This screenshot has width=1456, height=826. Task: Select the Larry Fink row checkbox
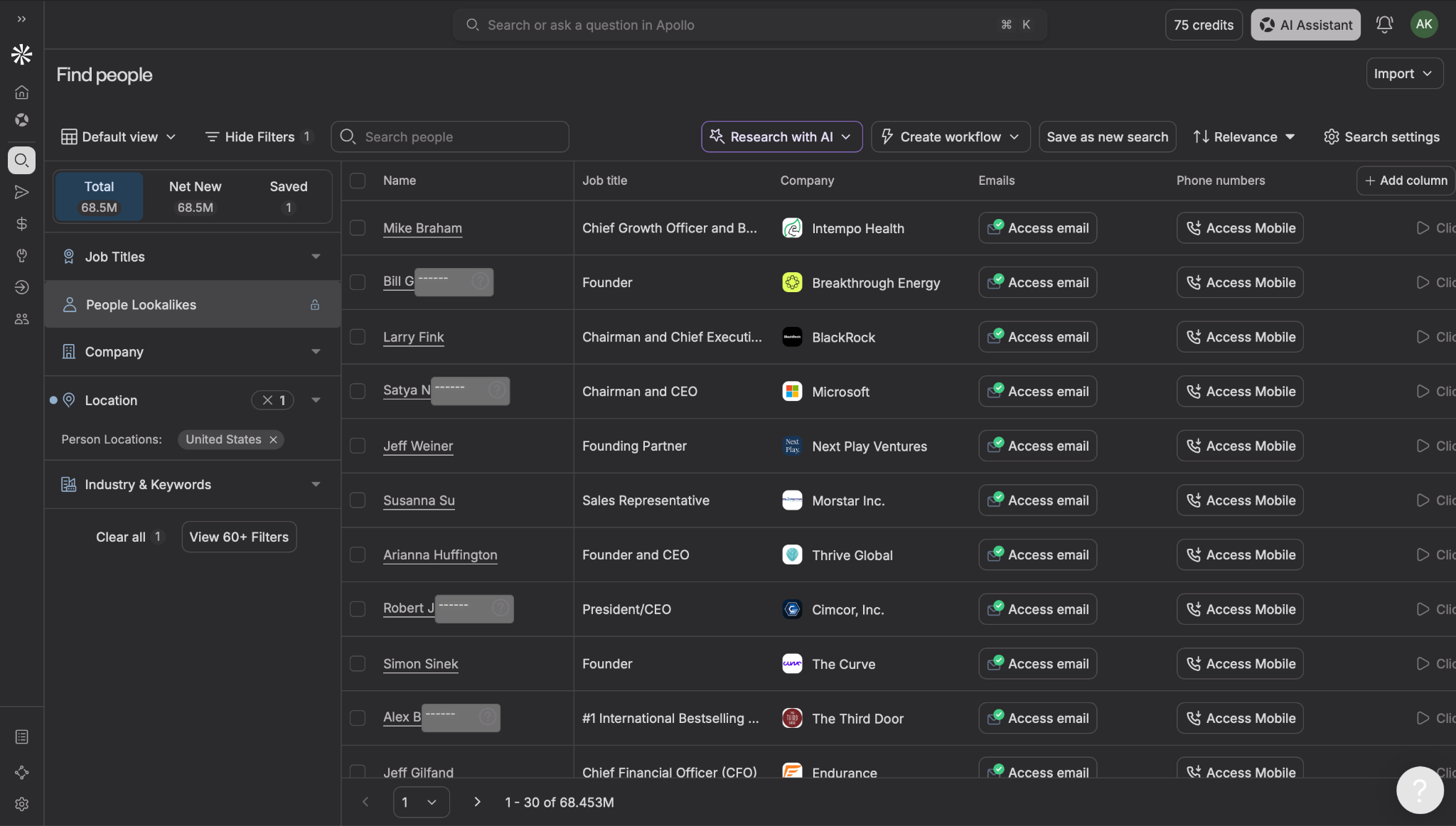tap(358, 336)
